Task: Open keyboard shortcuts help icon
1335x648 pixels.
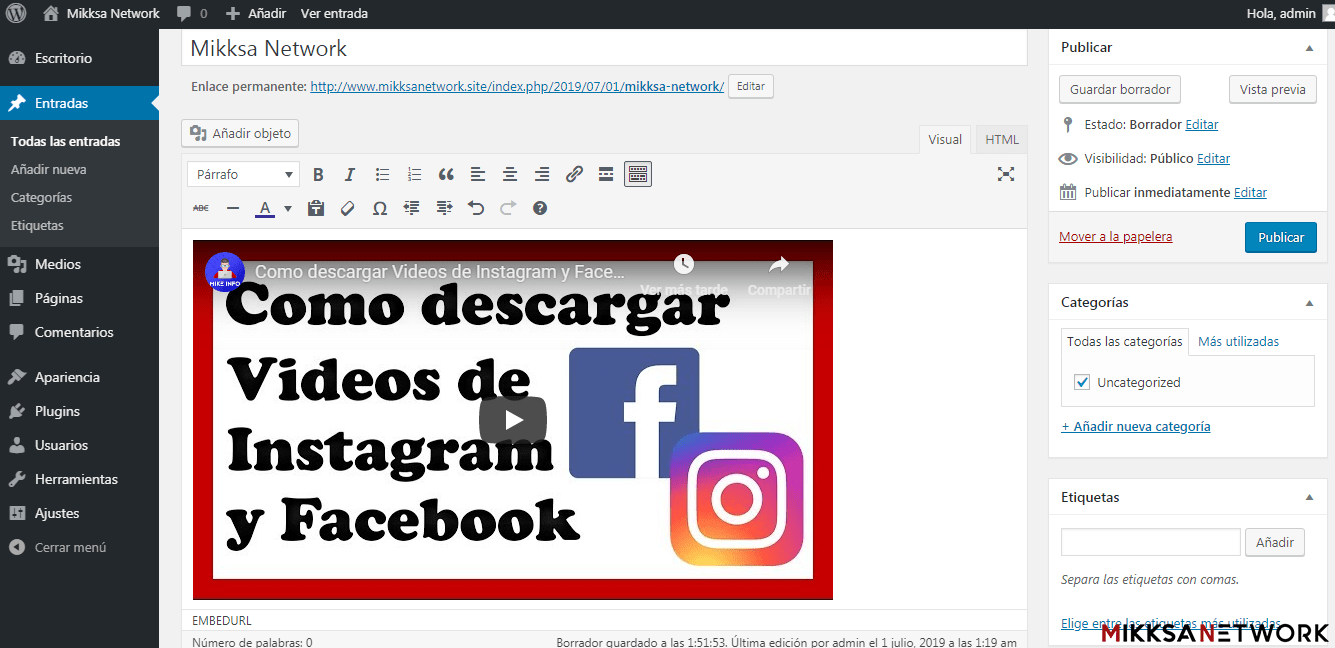Action: (540, 208)
